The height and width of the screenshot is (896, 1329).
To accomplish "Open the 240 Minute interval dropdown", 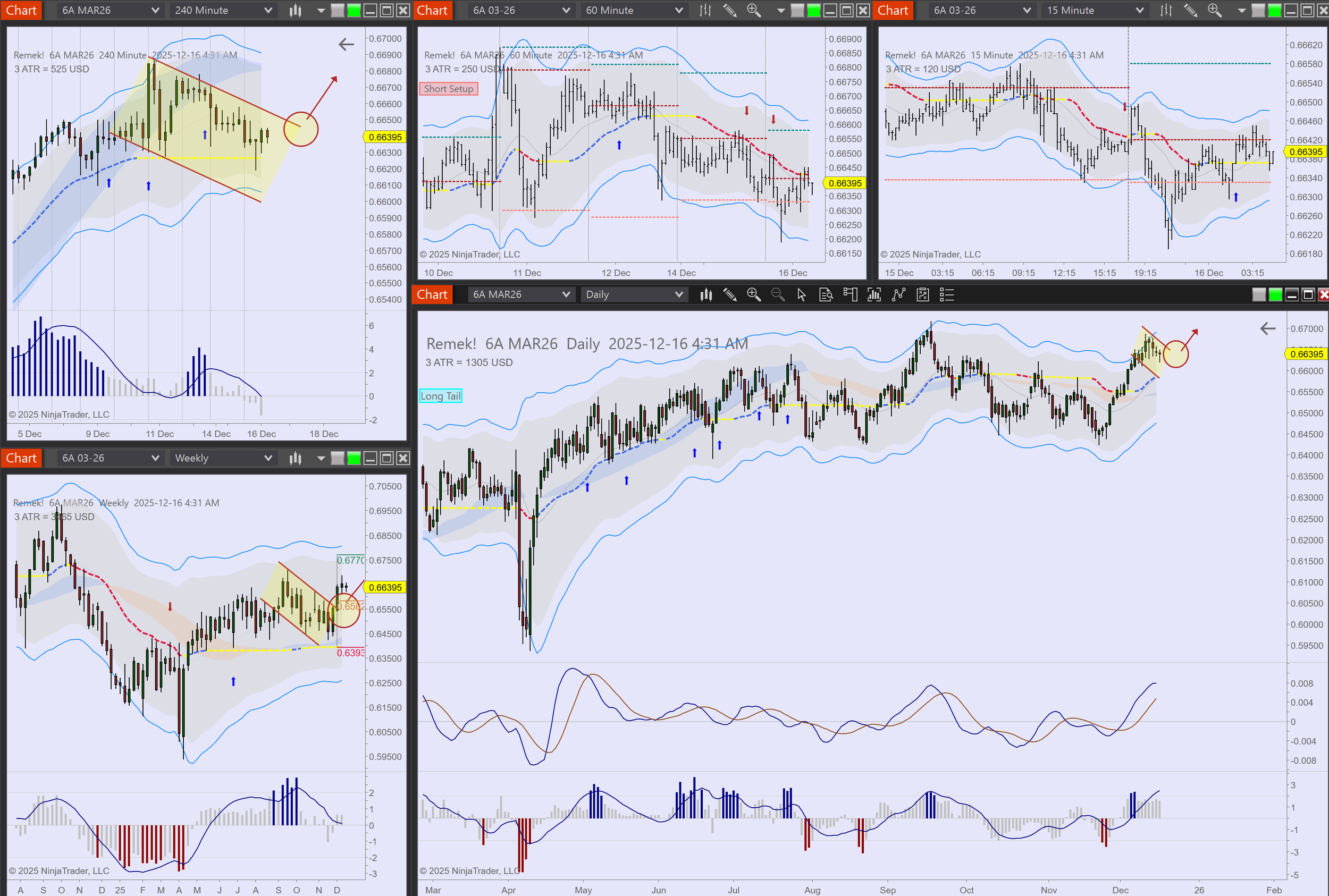I will 222,10.
